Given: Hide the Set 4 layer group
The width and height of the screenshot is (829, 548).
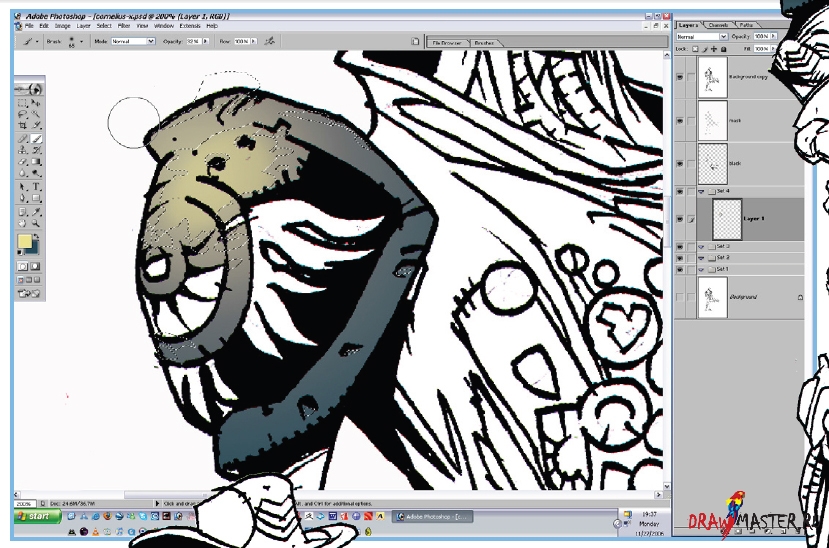Looking at the screenshot, I should click(x=680, y=191).
